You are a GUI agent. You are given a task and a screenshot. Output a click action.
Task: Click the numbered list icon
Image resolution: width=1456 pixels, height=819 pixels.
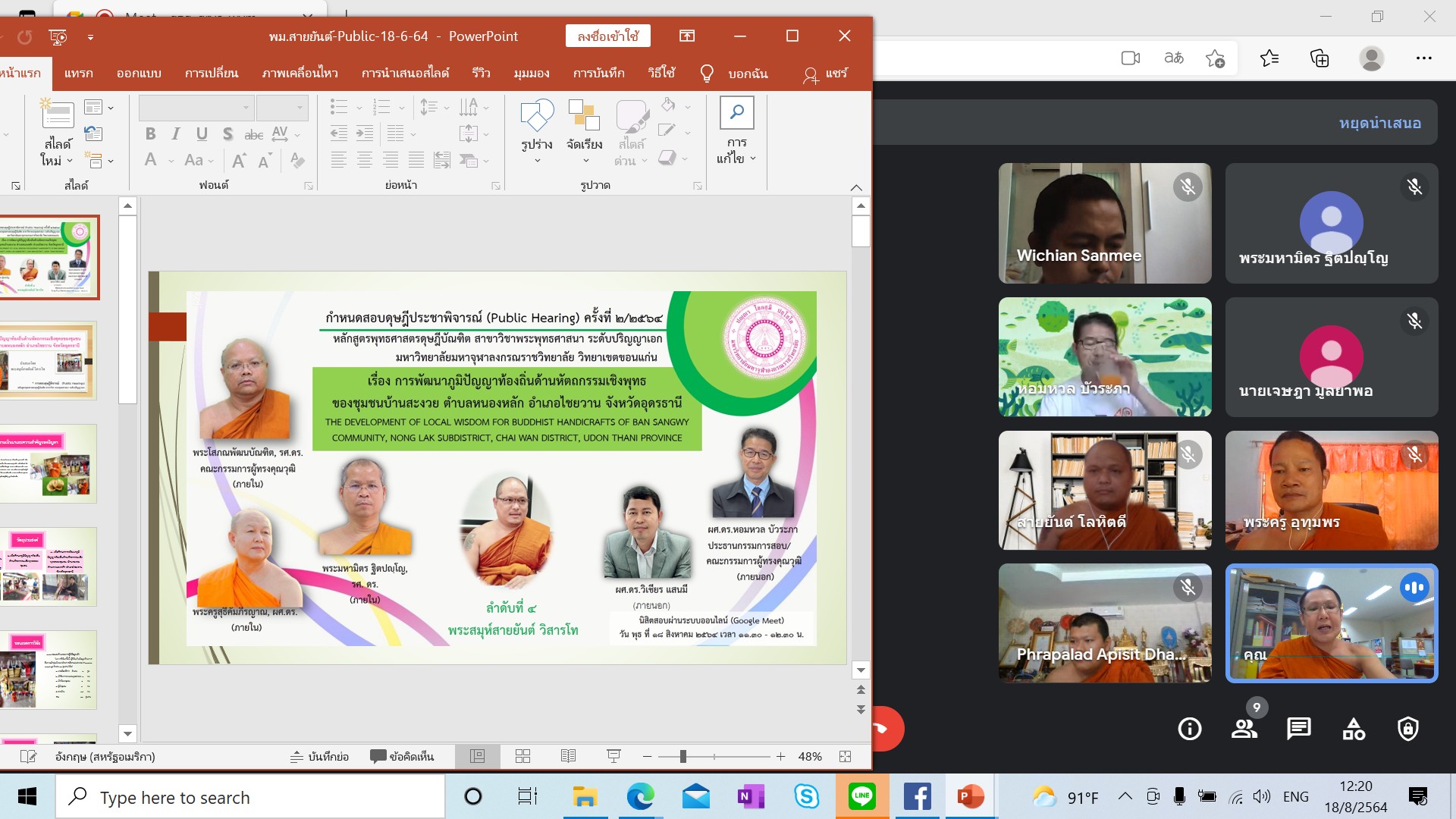[381, 108]
